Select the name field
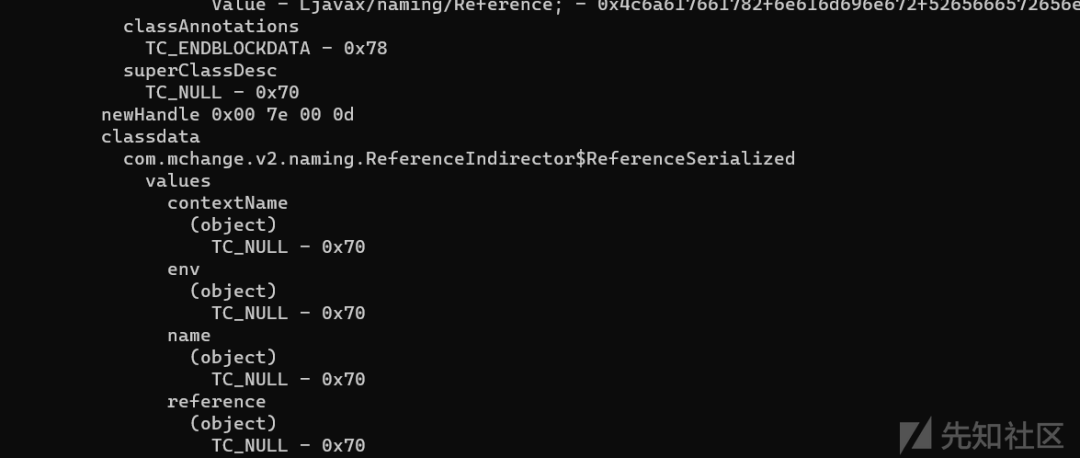 coord(189,335)
